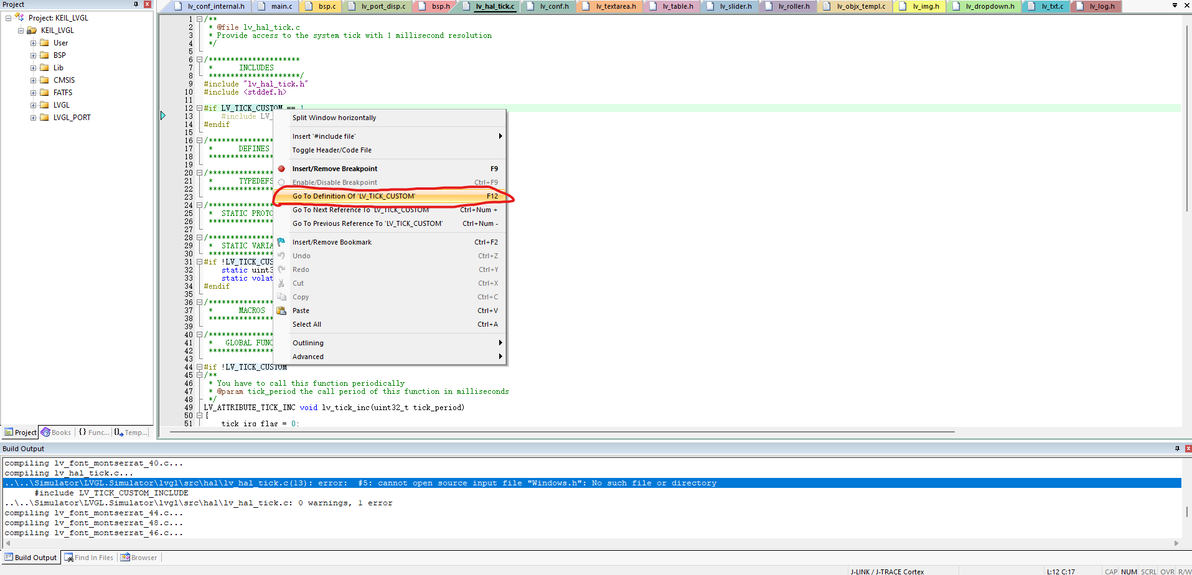
Task: Close the Project panel with red X
Action: [148, 5]
